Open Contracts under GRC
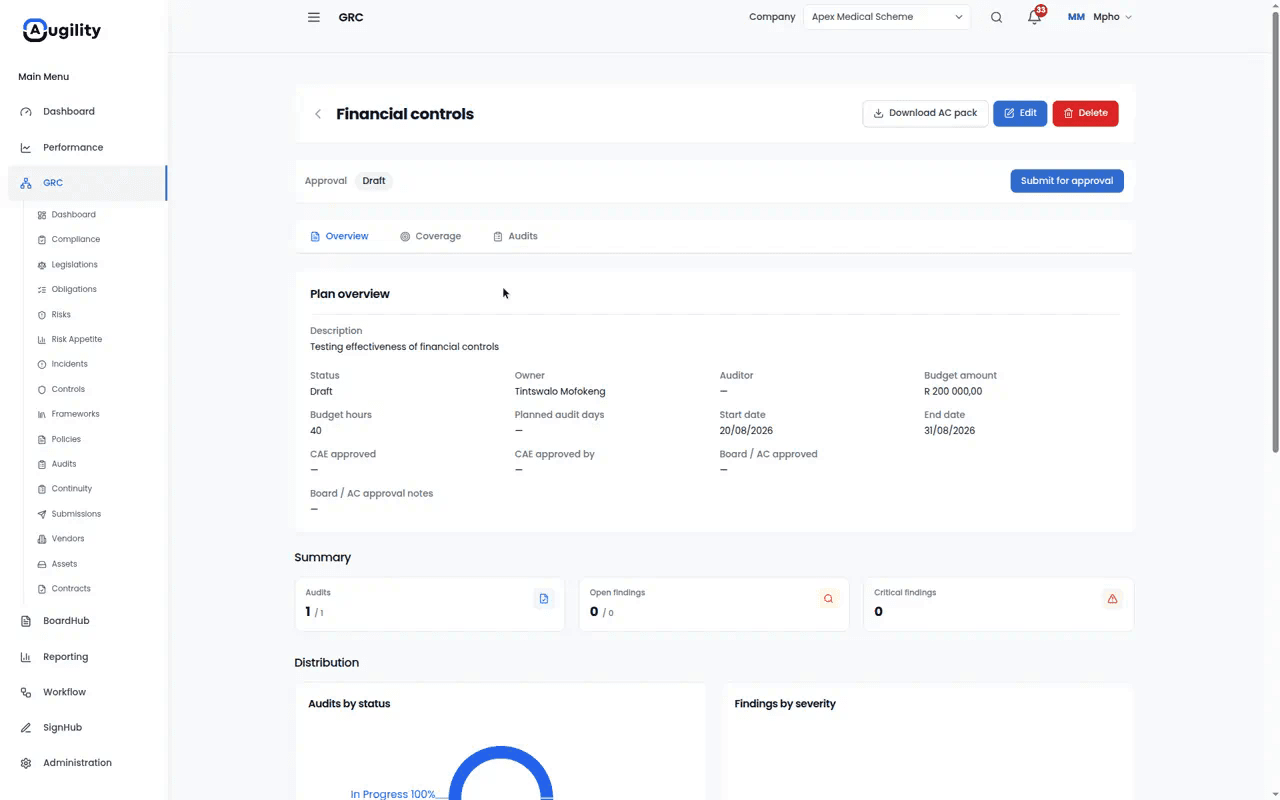1280x800 pixels. click(71, 589)
